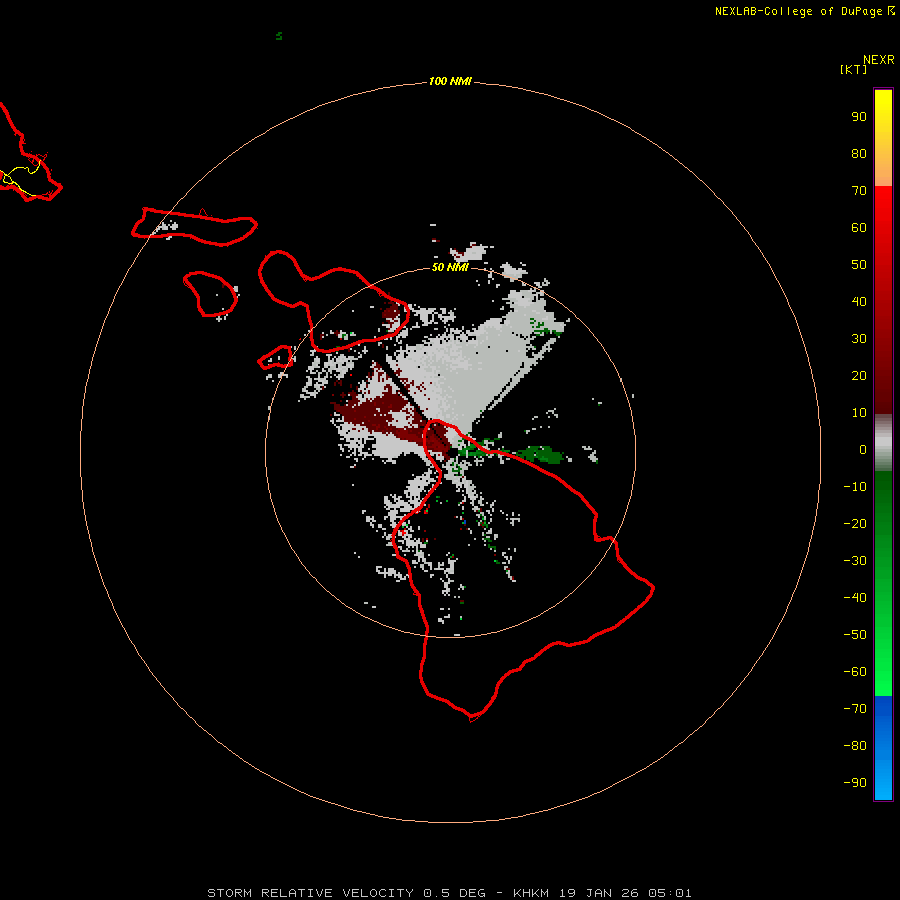
Task: Click the 40 value on velocity scale
Action: 859,301
